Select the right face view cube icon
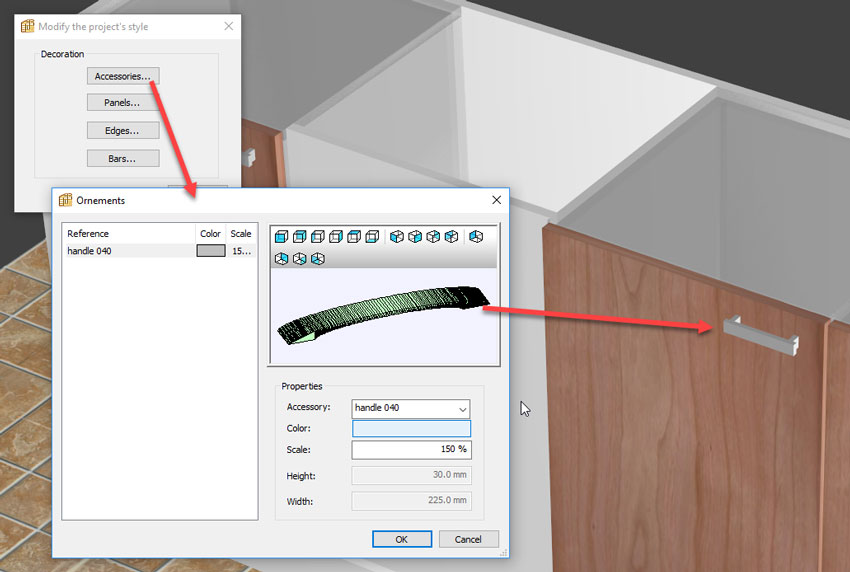850x572 pixels. pos(336,236)
